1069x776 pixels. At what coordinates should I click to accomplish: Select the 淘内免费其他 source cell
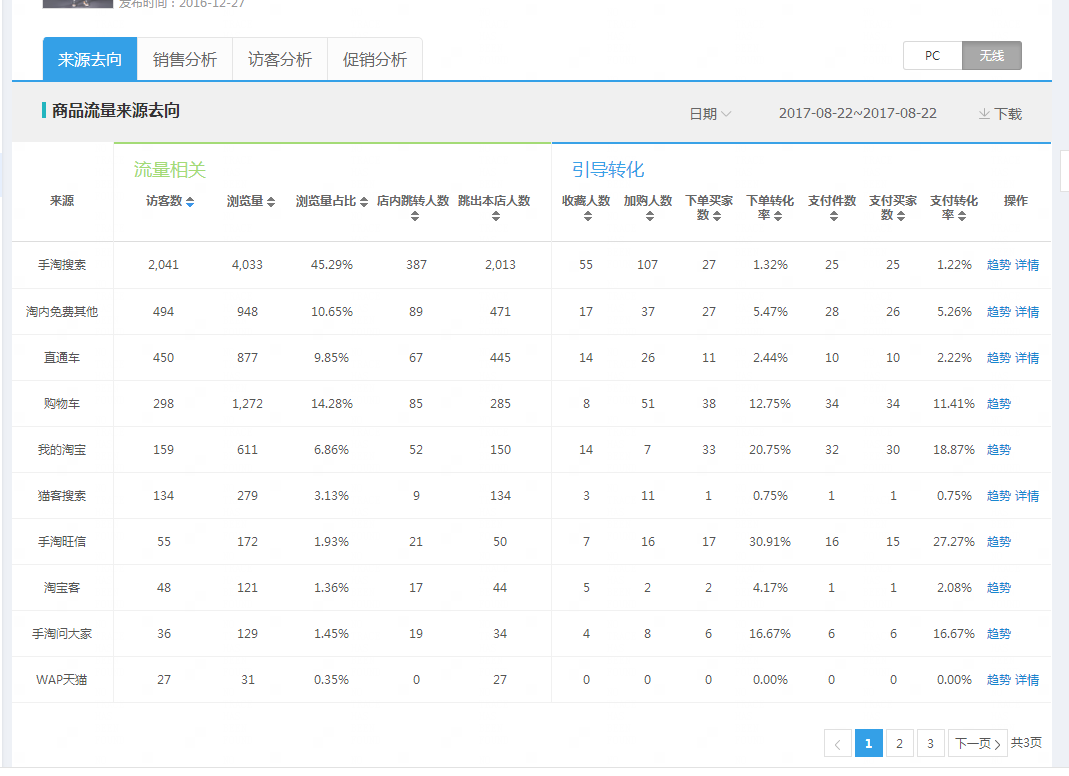(62, 312)
